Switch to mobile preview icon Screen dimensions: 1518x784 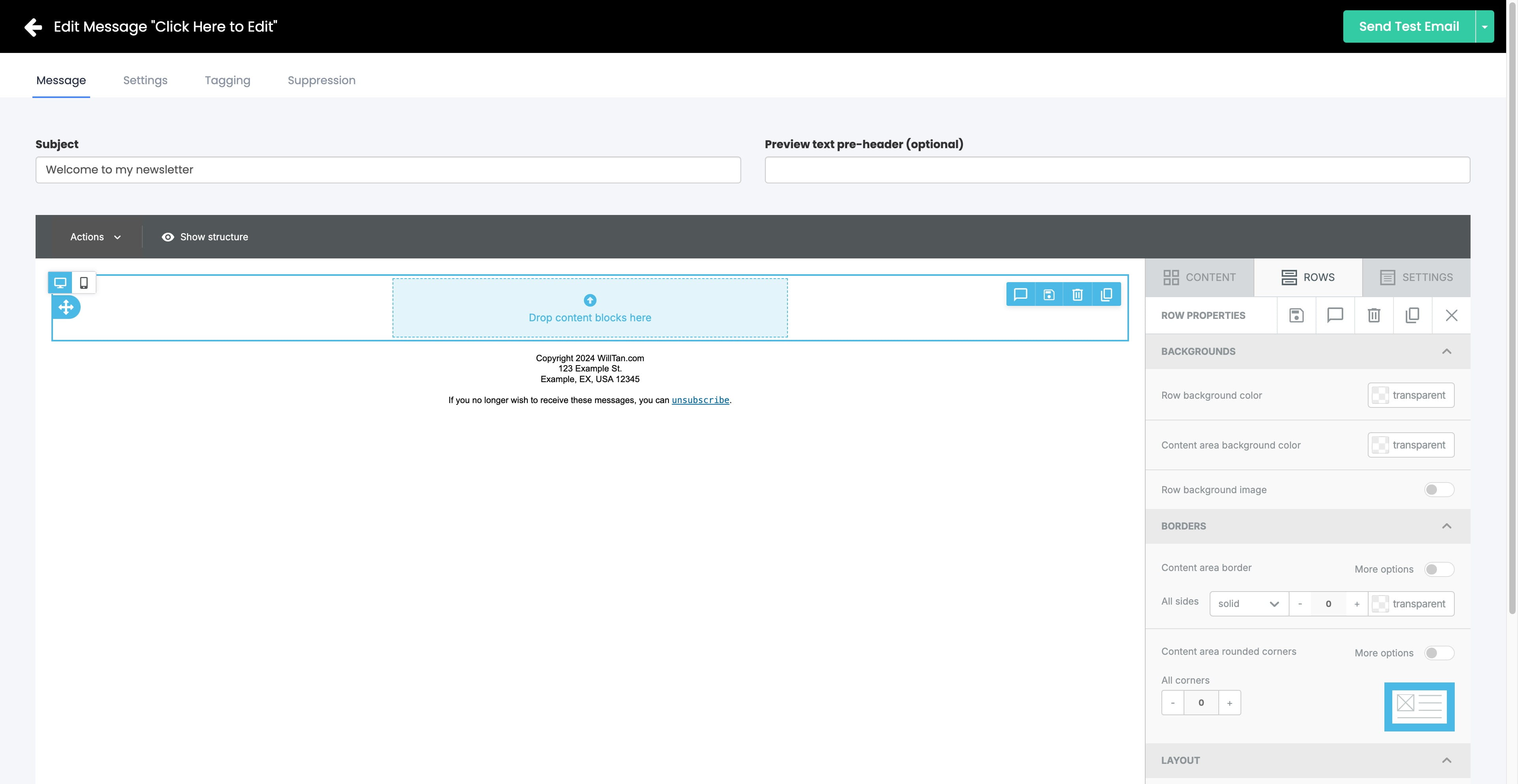pos(84,283)
